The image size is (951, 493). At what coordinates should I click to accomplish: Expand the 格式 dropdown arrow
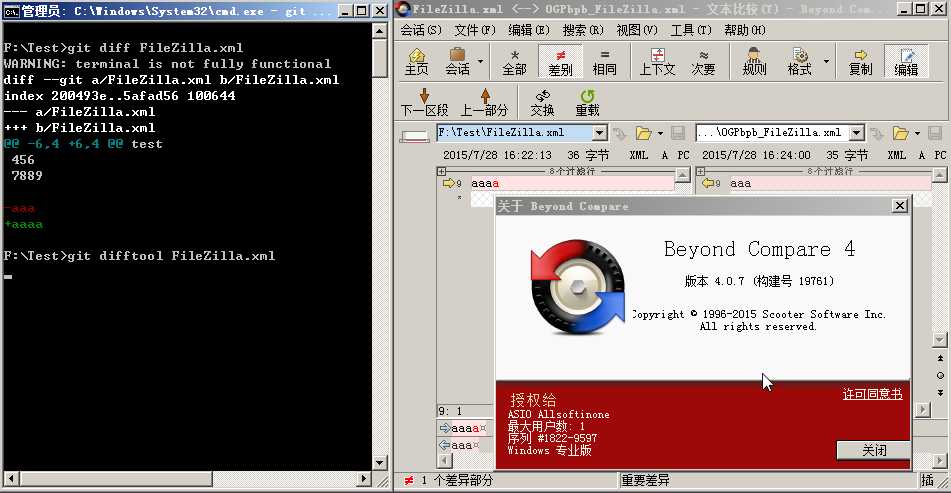point(825,61)
